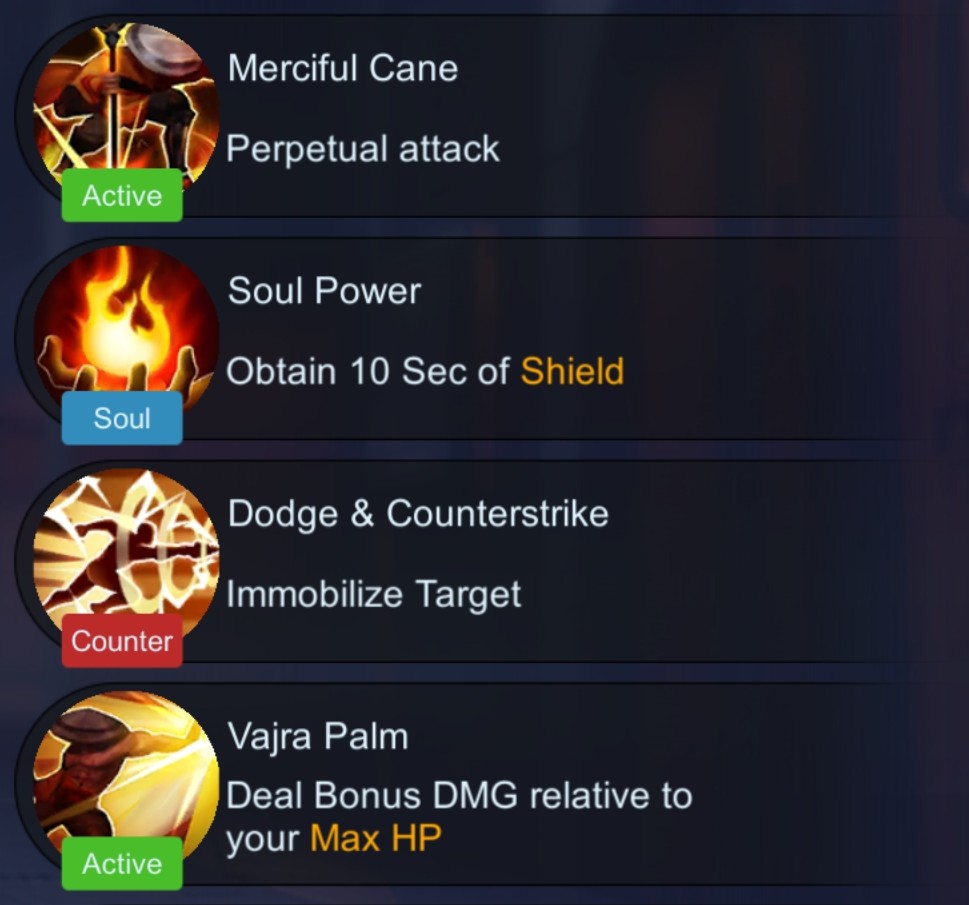The width and height of the screenshot is (969, 905).
Task: Select the Dodge & Counterstrike title
Action: 418,514
